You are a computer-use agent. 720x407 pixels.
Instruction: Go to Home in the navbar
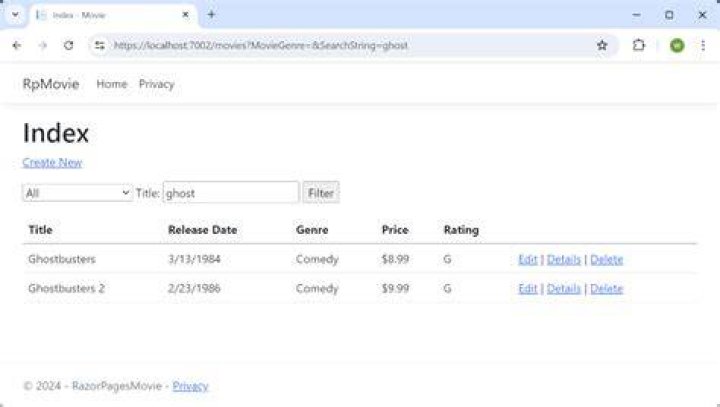pos(112,84)
